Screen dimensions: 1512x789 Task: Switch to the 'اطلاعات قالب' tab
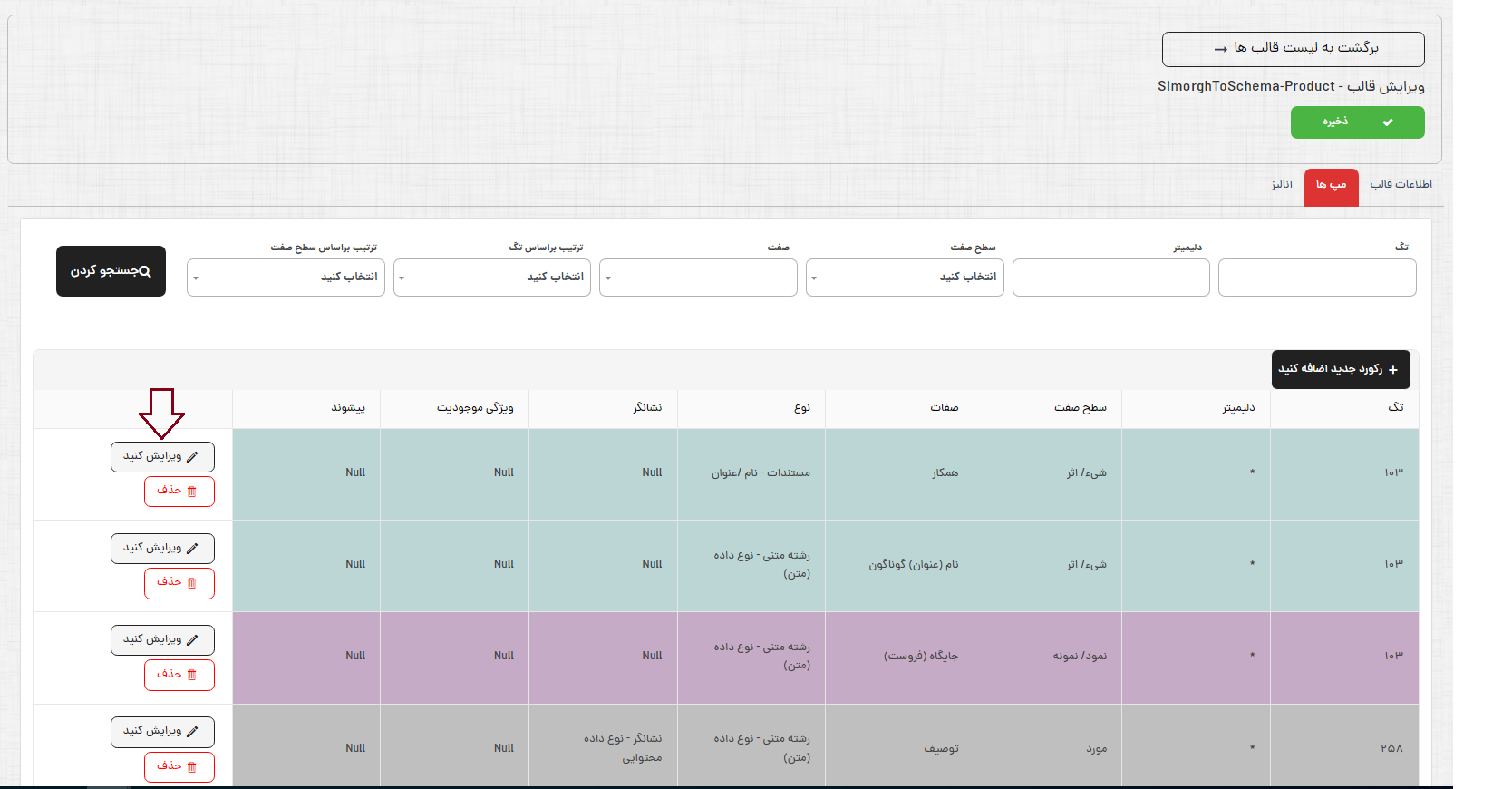point(1401,185)
